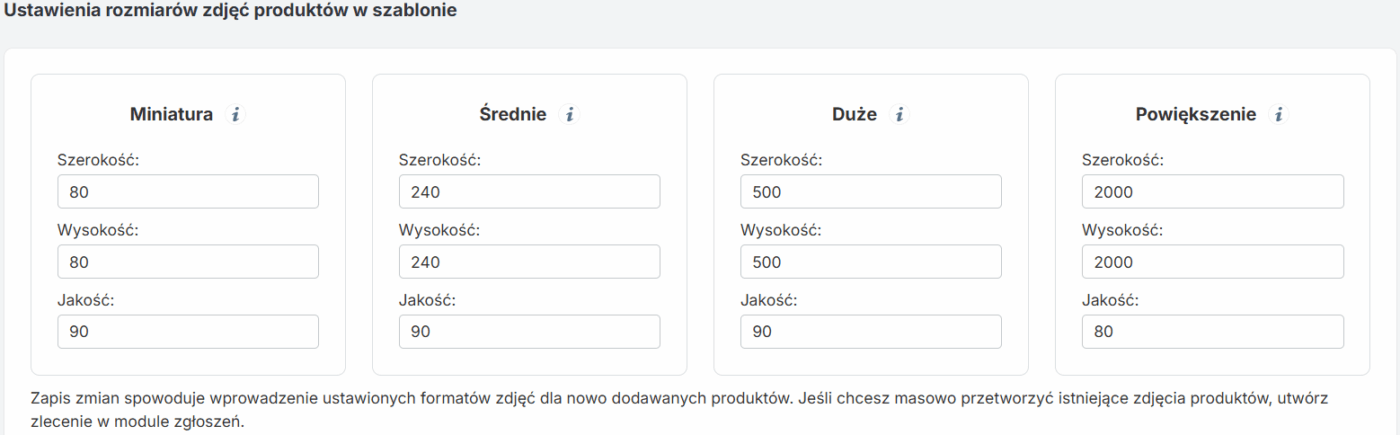Focus the Średnie Wysokość input
This screenshot has width=1400, height=435.
pos(529,262)
